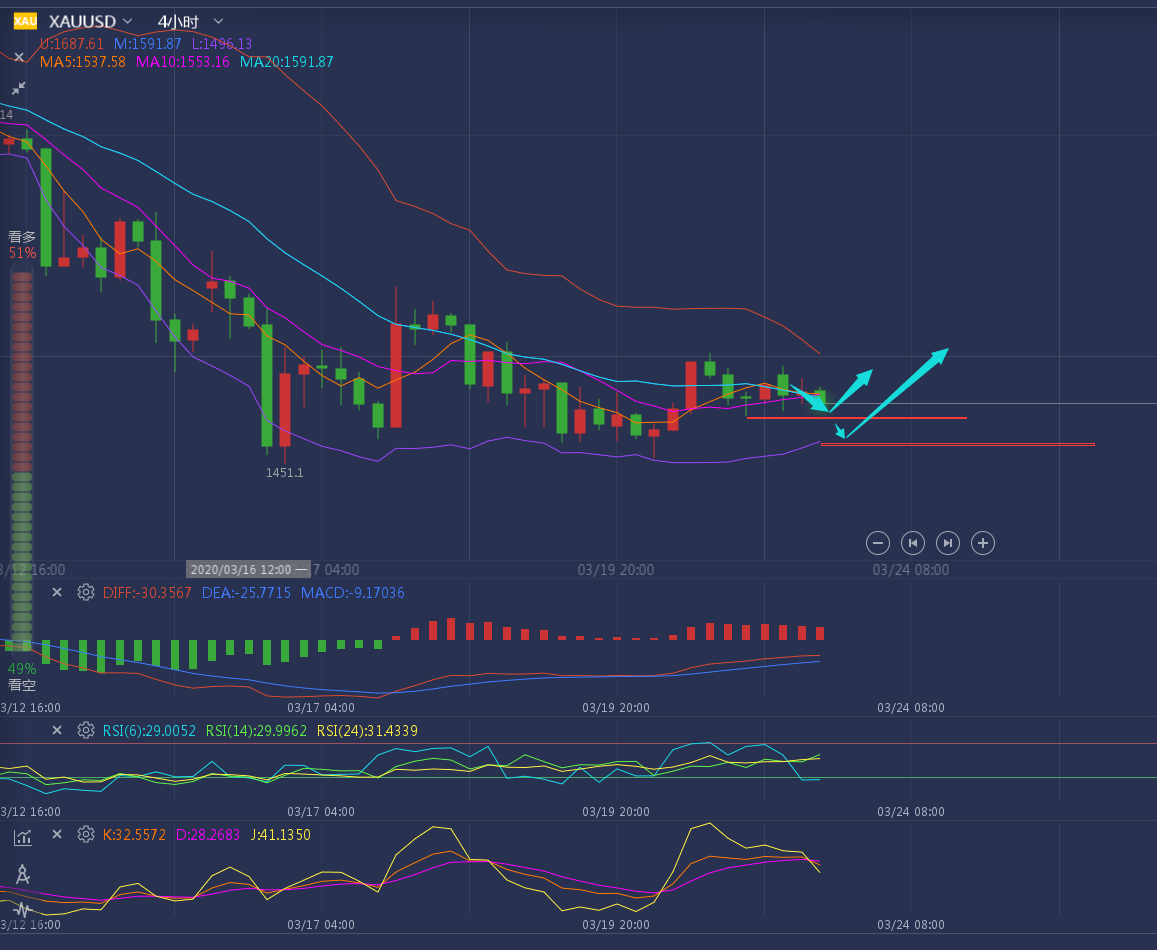Select the compass drawing tool icon
The width and height of the screenshot is (1157, 950).
(22, 874)
